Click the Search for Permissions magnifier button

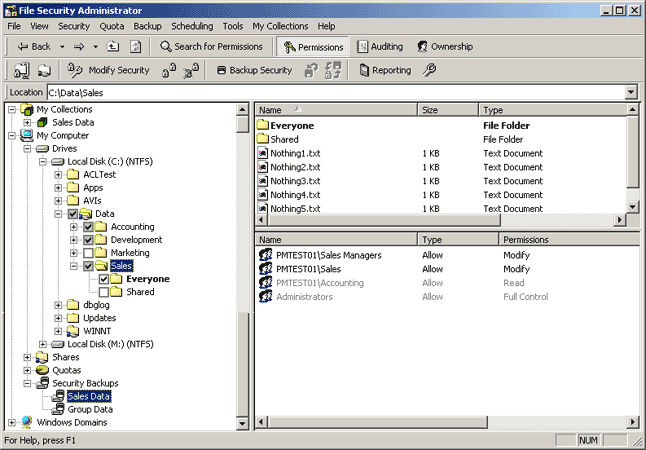211,47
